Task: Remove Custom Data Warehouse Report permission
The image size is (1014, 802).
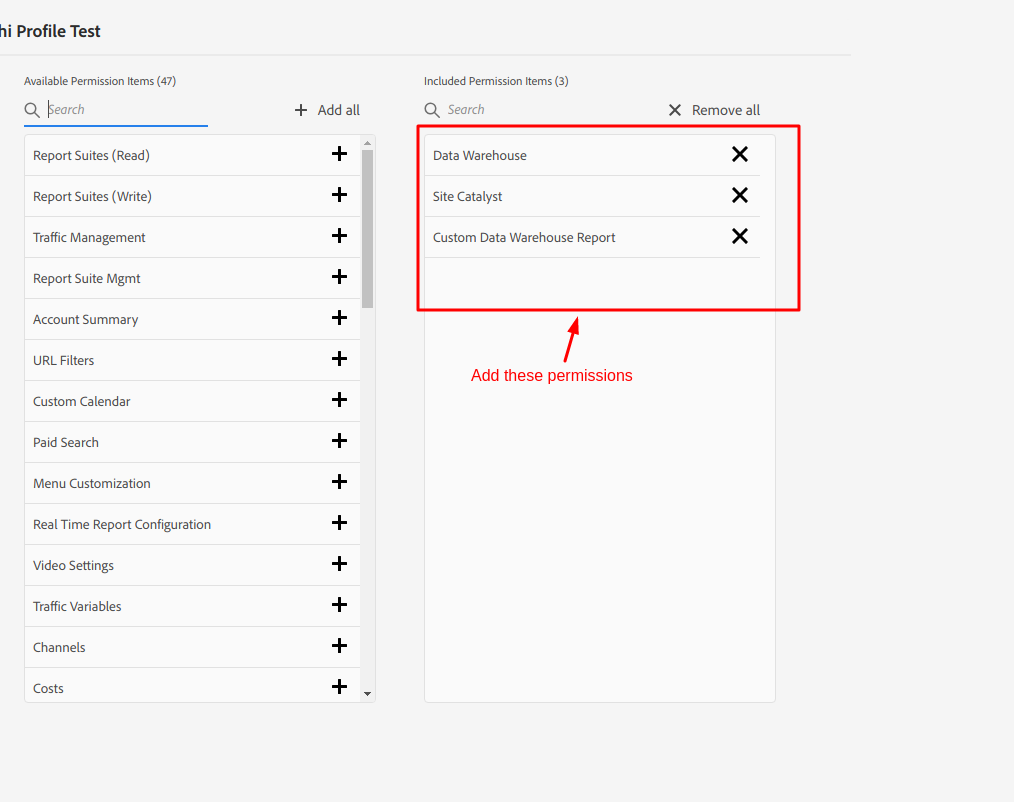Action: click(740, 236)
